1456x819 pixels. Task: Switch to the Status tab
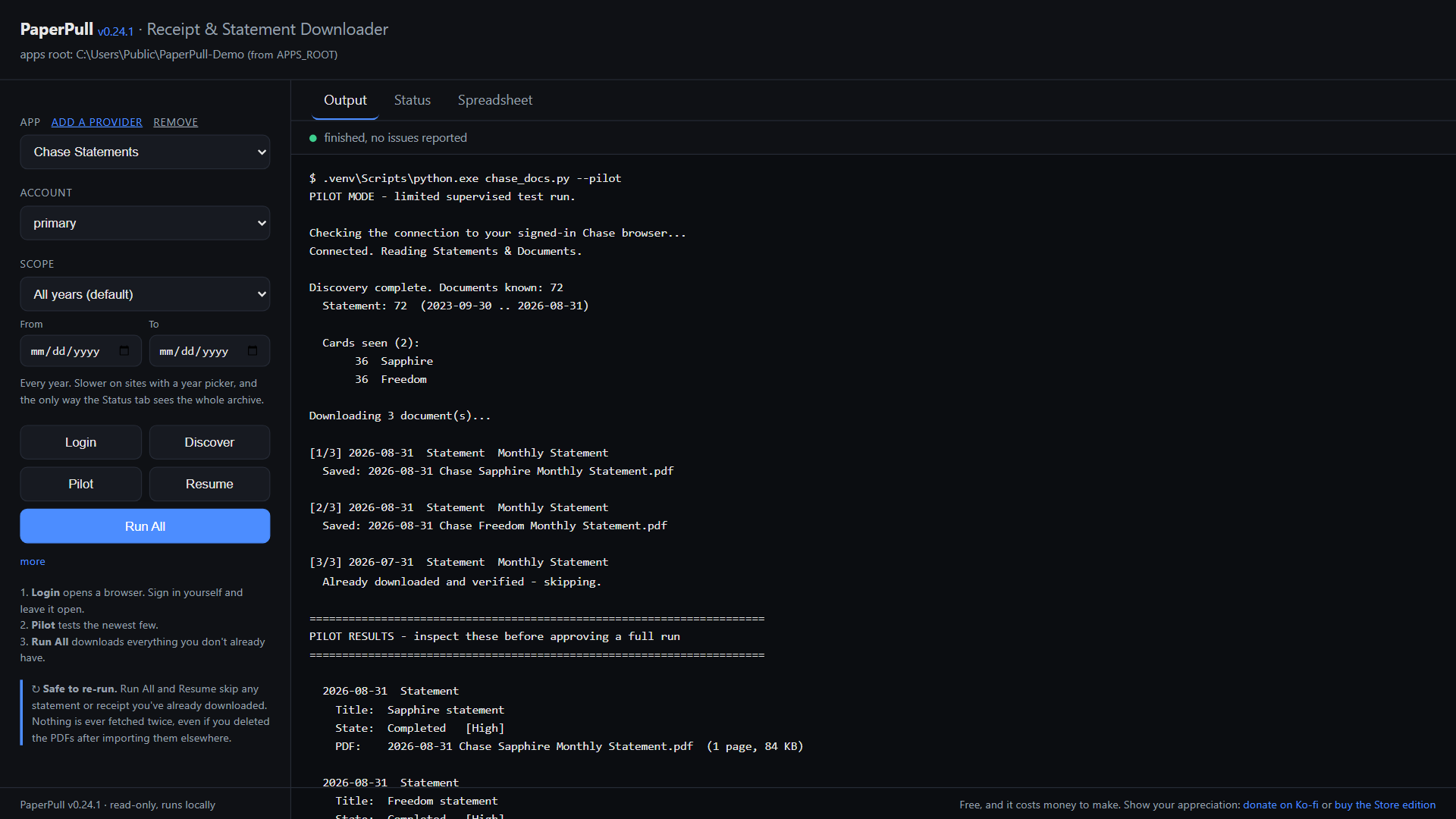413,100
